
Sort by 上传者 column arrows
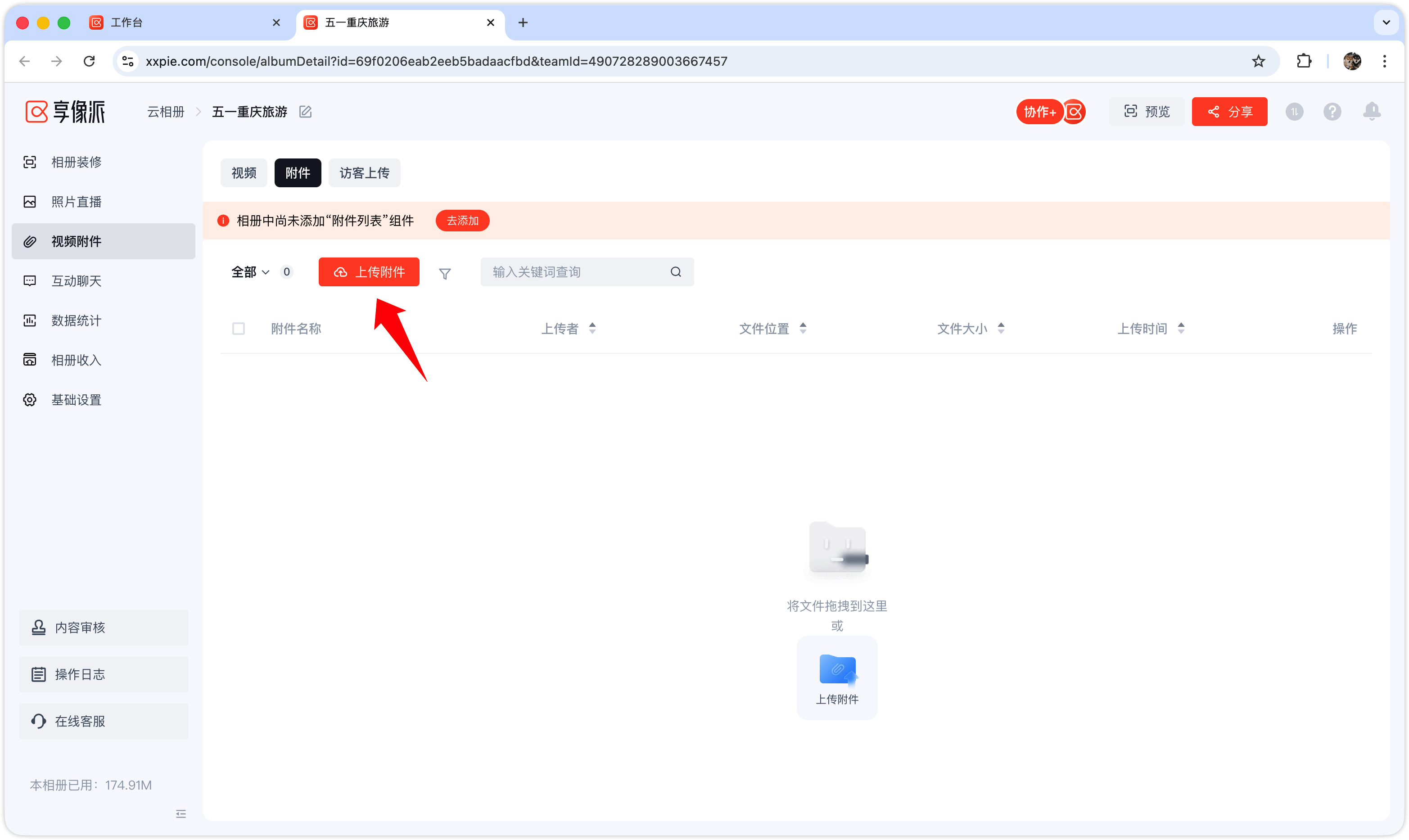coord(592,328)
